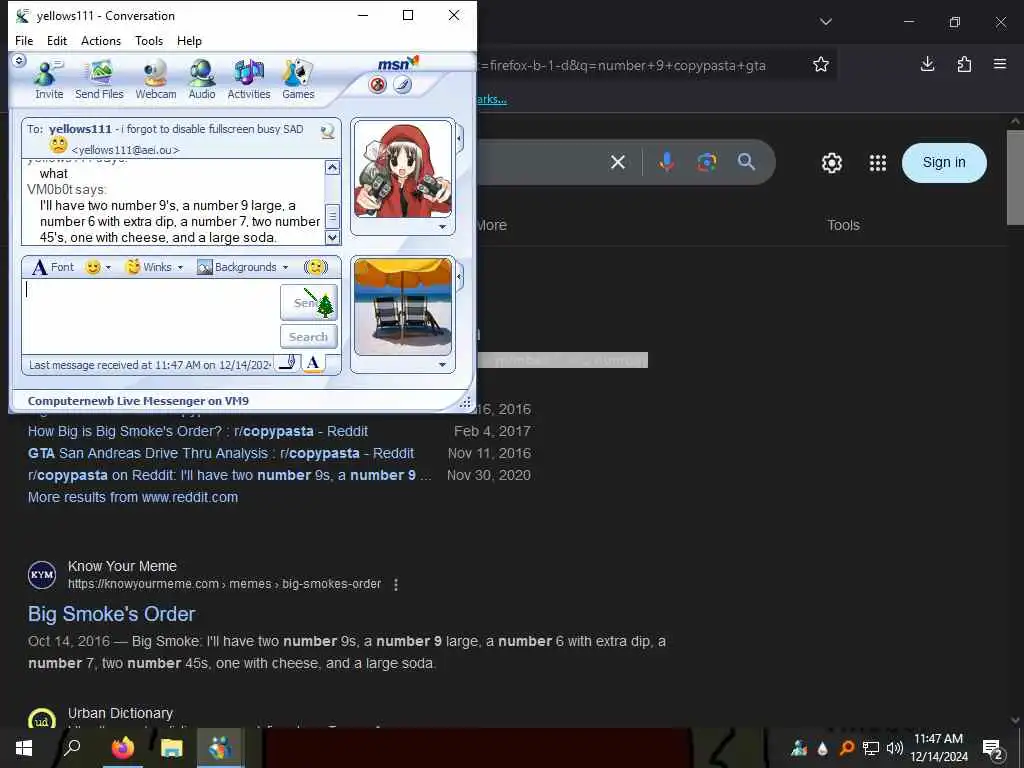The width and height of the screenshot is (1024, 768).
Task: Start an Audio call
Action: [x=202, y=80]
